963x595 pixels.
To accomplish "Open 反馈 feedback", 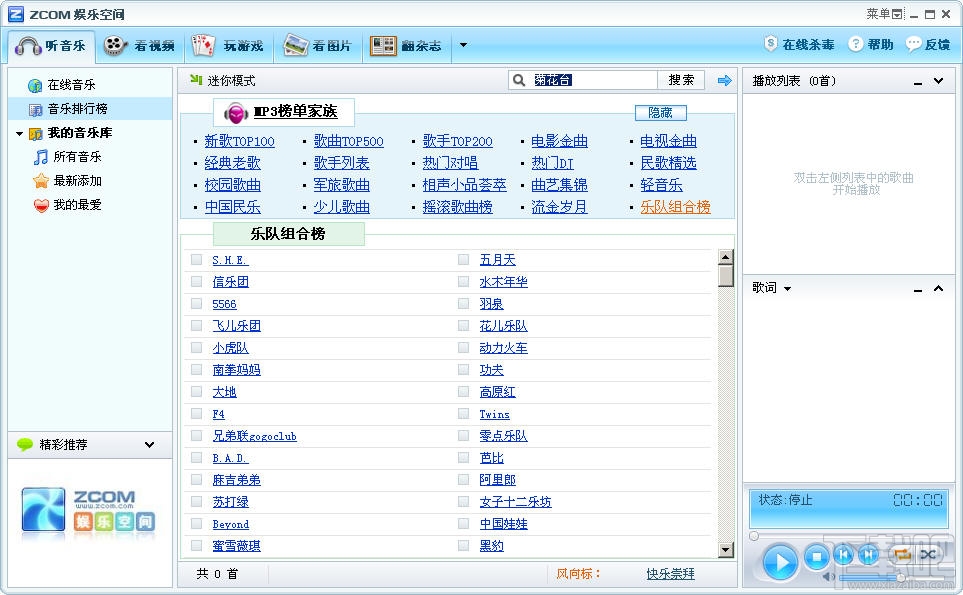I will coord(927,44).
